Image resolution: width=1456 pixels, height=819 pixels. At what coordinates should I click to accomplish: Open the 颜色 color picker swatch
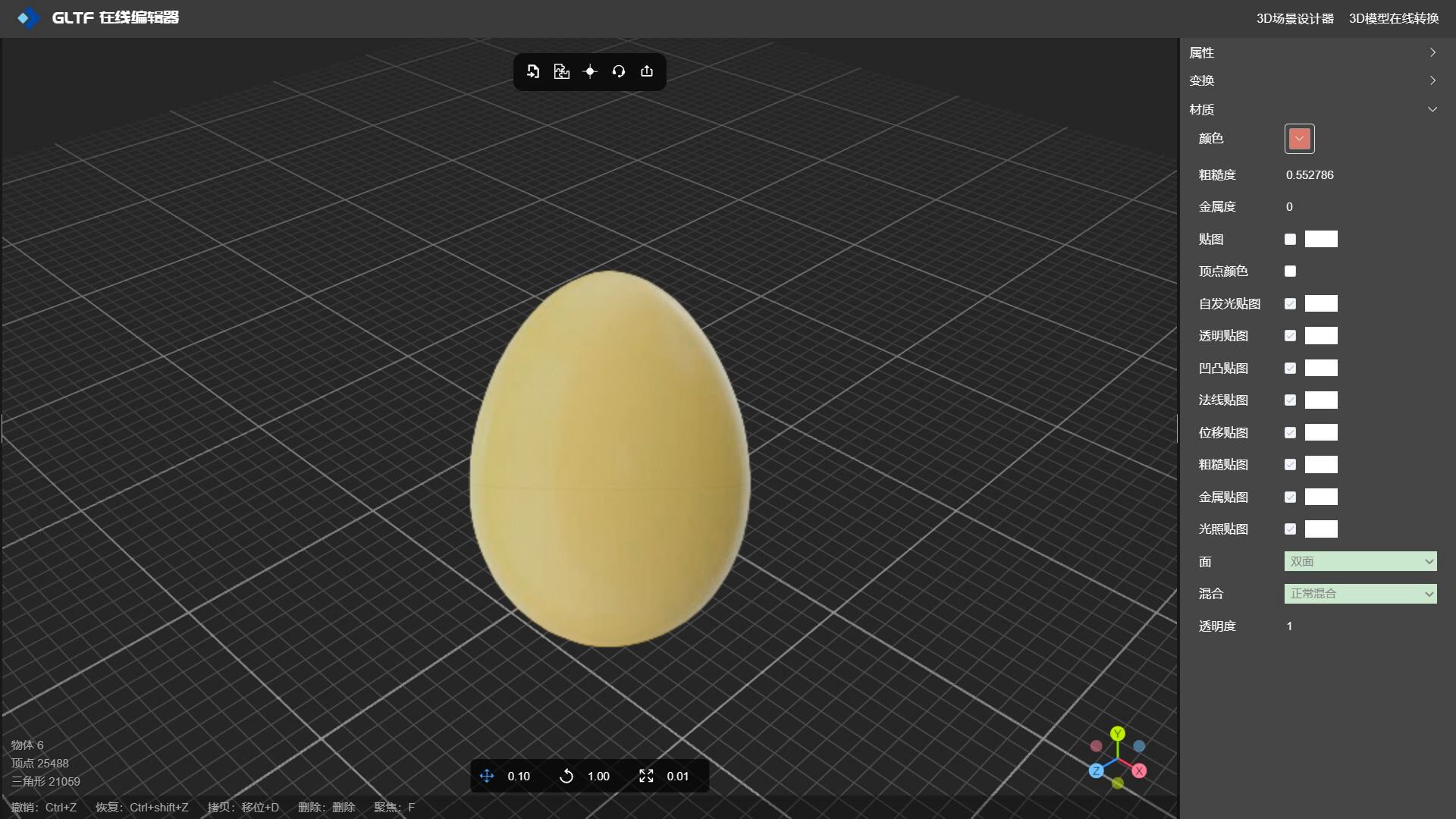pyautogui.click(x=1299, y=139)
